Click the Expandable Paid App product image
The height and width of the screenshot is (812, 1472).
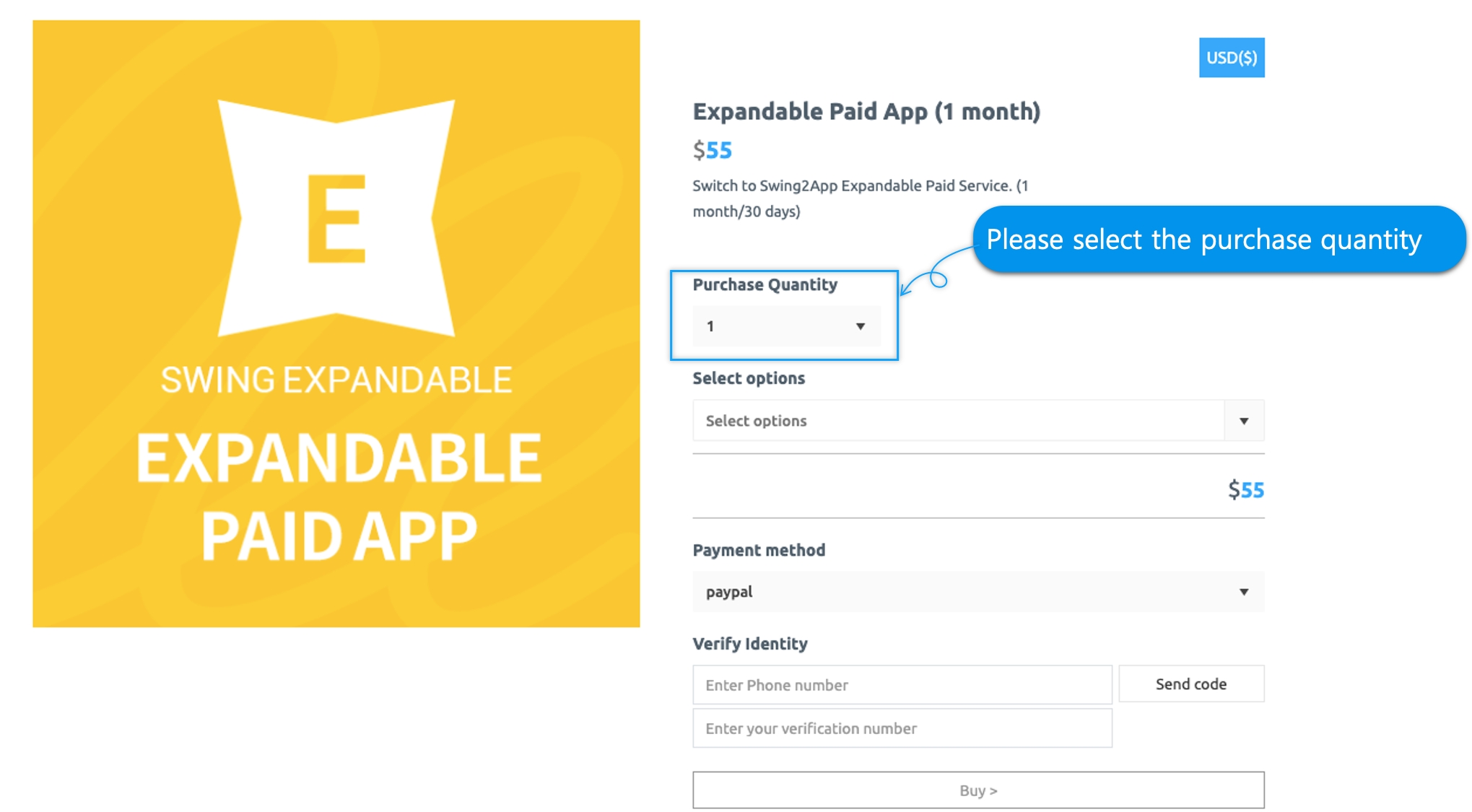tap(336, 323)
